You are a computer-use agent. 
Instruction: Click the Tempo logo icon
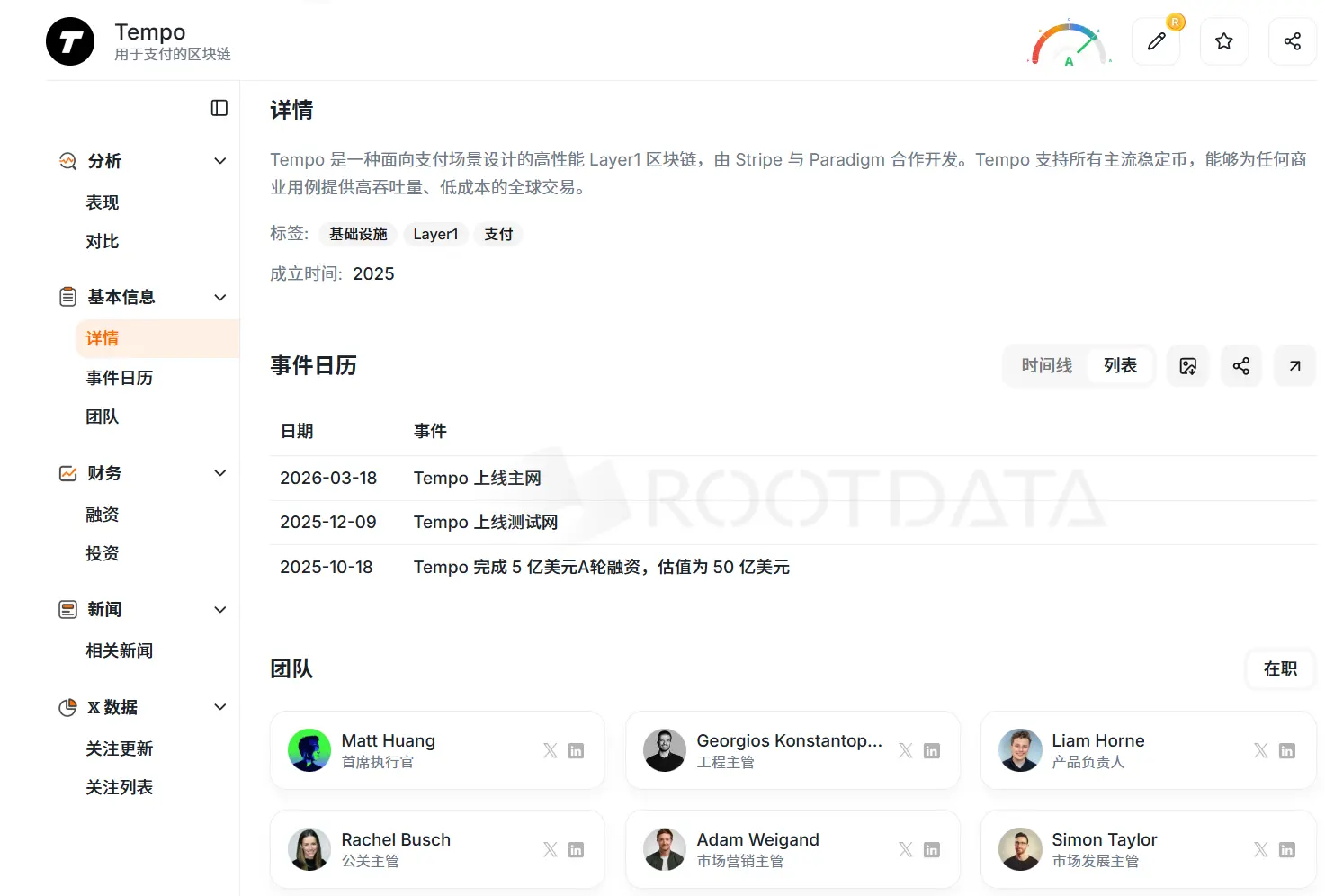[x=70, y=41]
